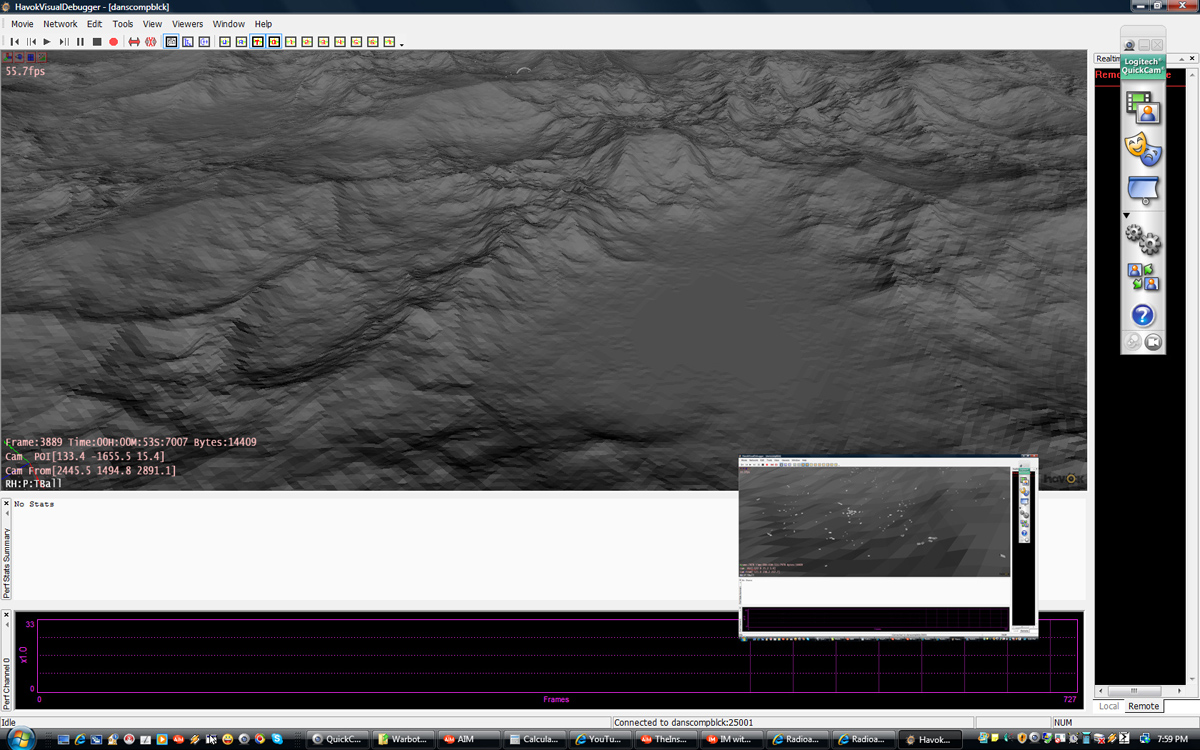1200x750 pixels.
Task: Click the QuickCam blue help icon
Action: (1142, 315)
